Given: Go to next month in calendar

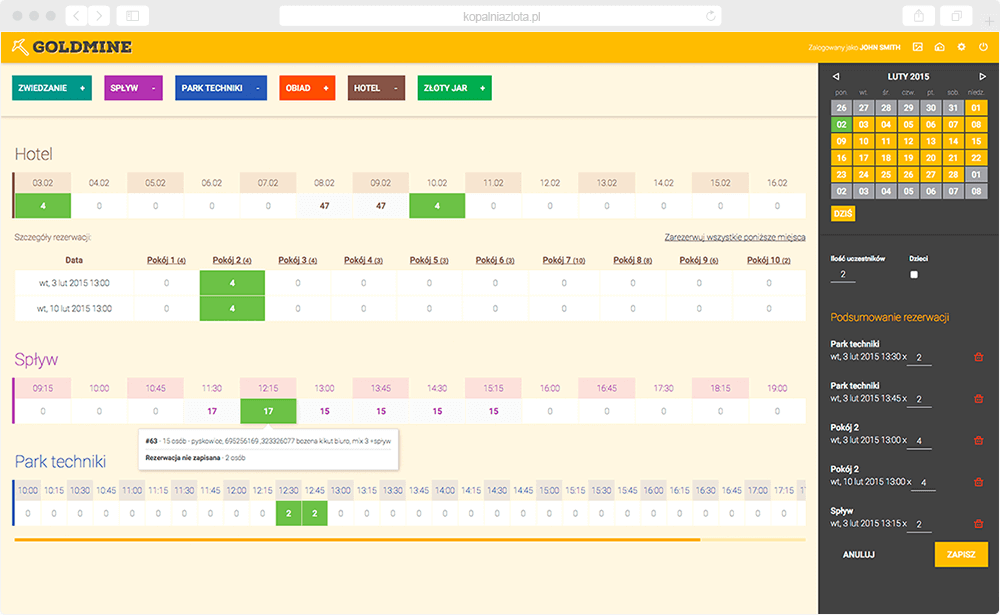Looking at the screenshot, I should (x=982, y=77).
